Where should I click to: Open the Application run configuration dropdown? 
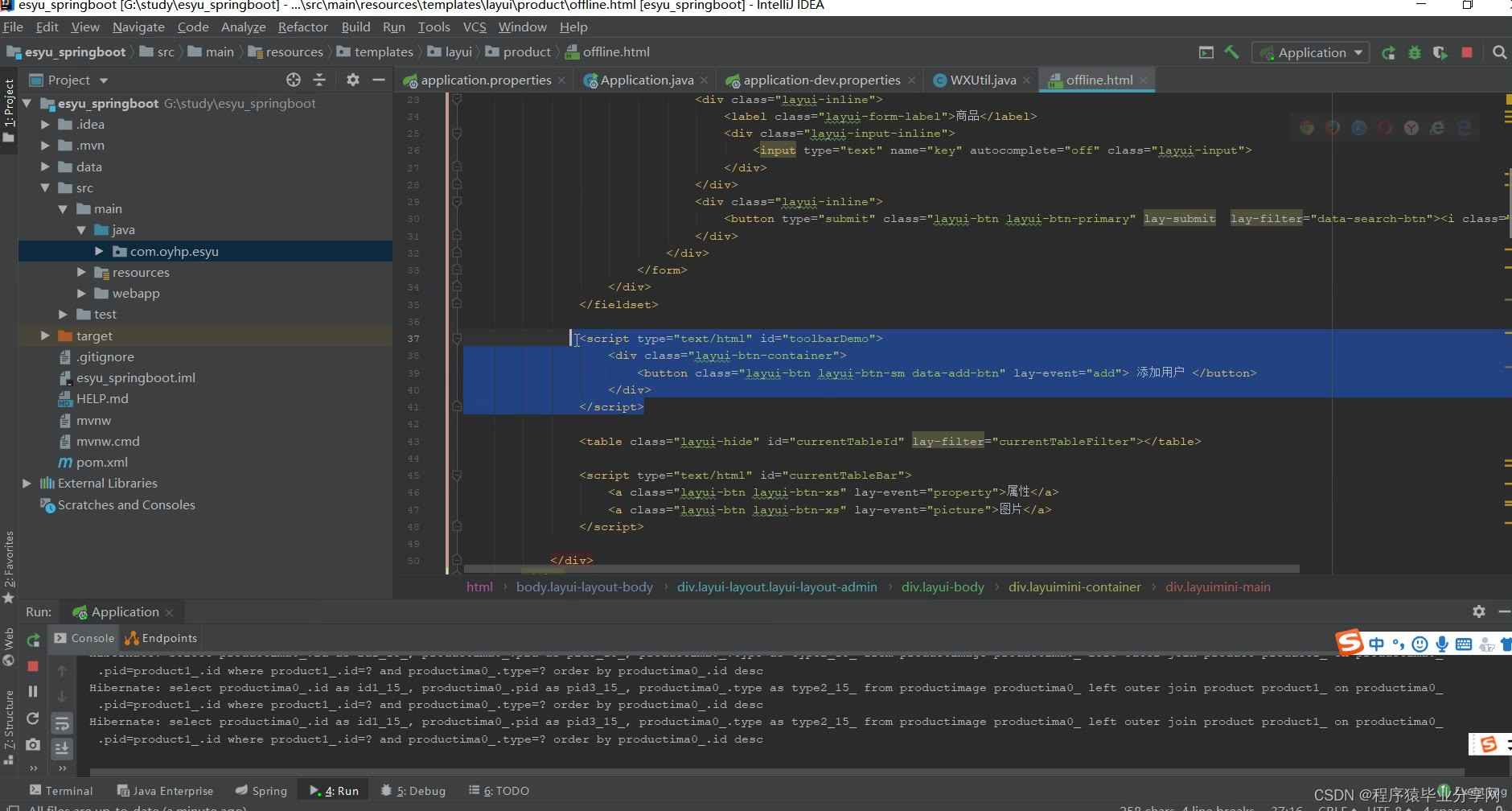1311,53
